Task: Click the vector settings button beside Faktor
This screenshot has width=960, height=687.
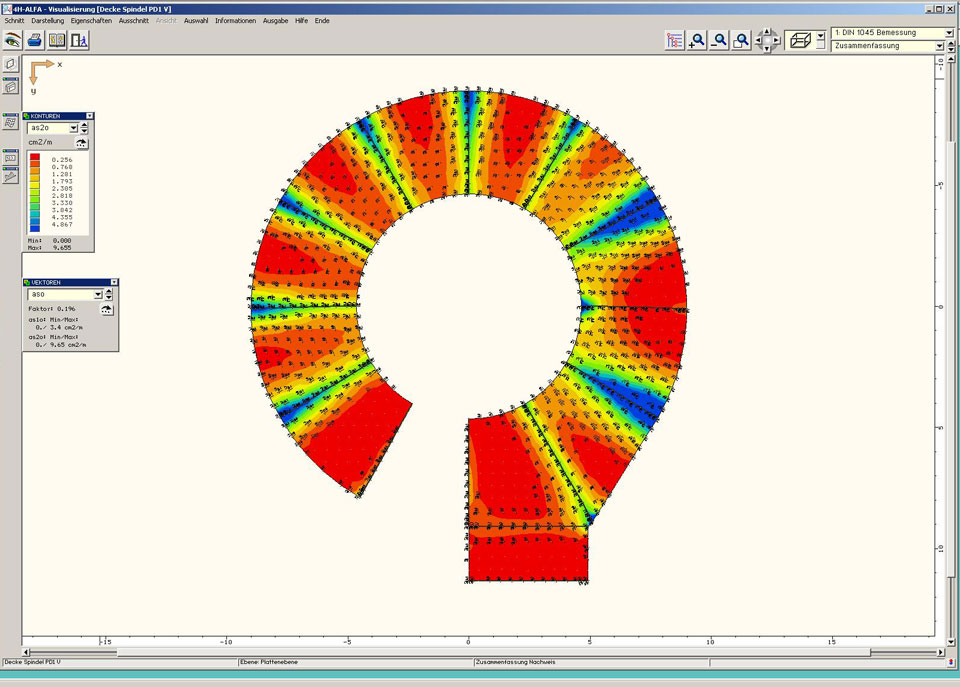Action: pos(107,310)
